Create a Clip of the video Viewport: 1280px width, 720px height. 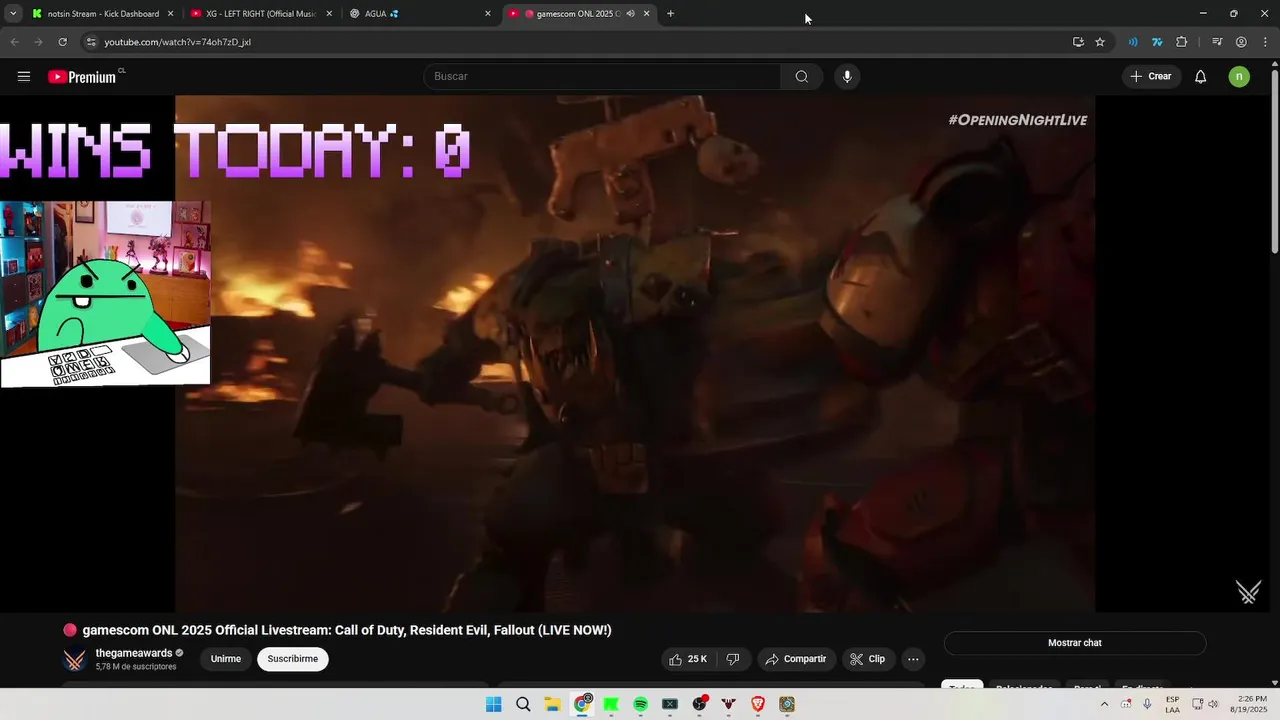pyautogui.click(x=868, y=659)
